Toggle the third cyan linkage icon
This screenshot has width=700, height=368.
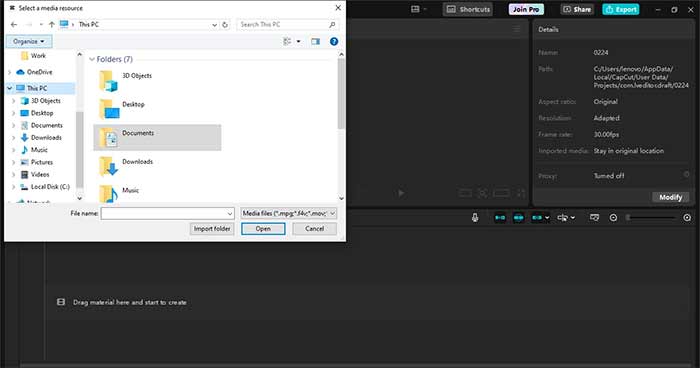point(537,217)
